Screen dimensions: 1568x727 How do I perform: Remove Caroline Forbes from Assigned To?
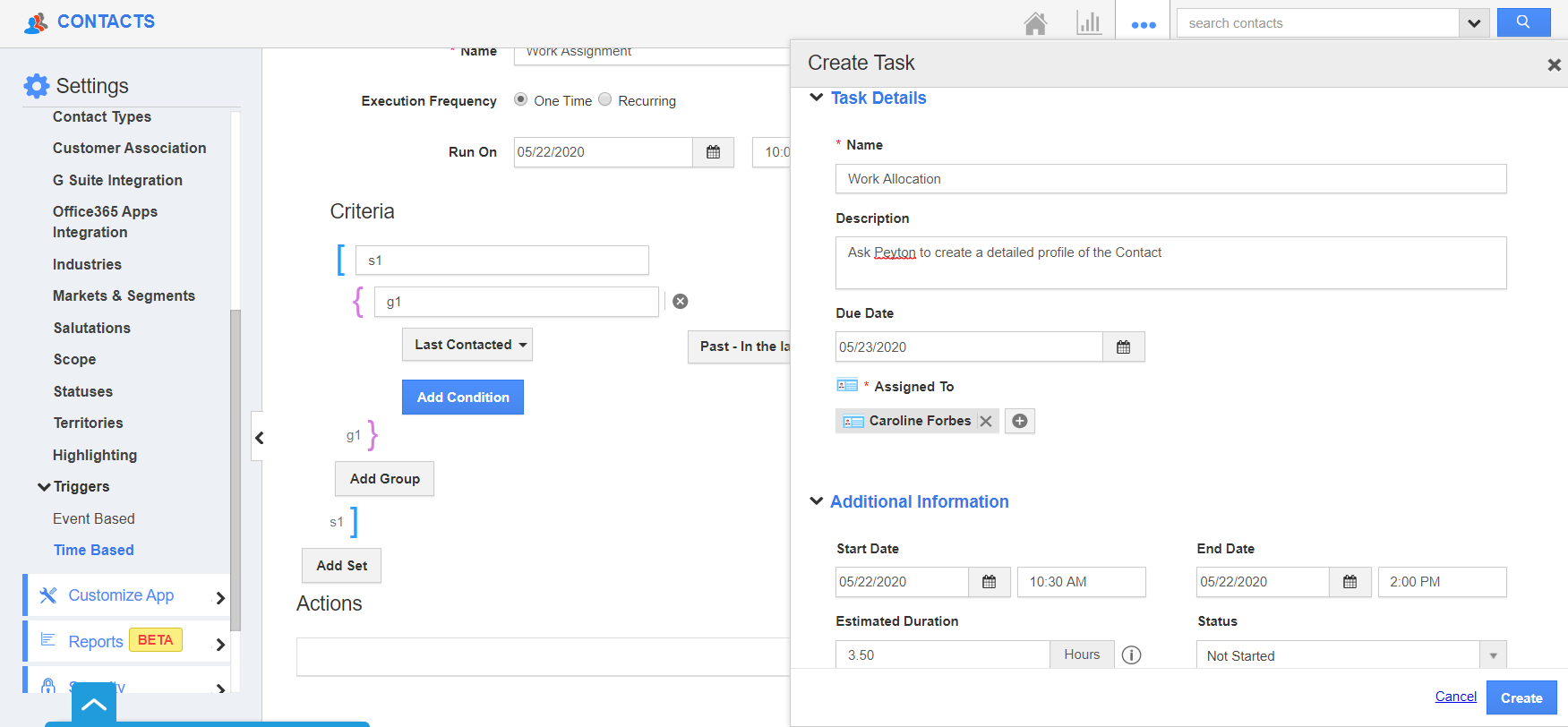click(986, 421)
